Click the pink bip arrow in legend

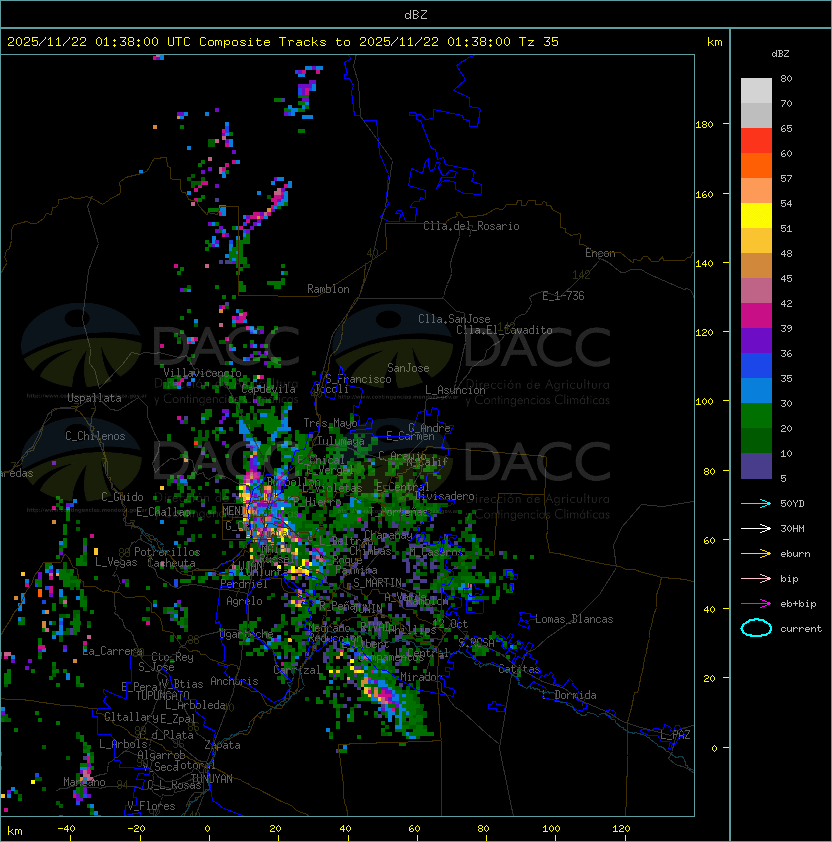[x=756, y=578]
